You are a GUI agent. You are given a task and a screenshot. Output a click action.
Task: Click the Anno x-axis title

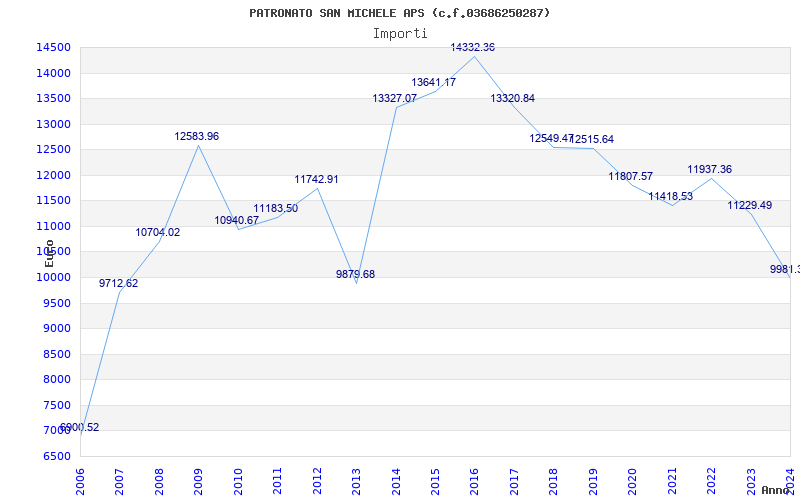click(775, 490)
